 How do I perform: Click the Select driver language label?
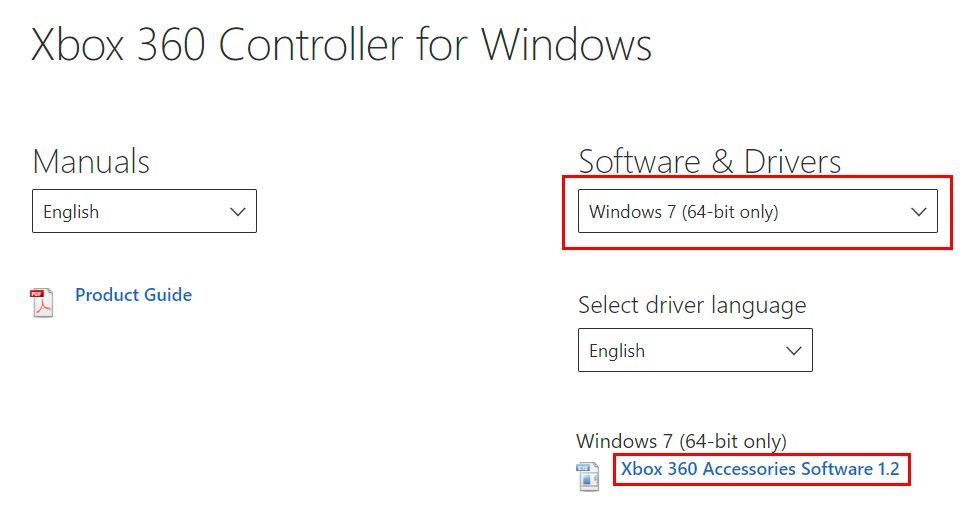(692, 305)
